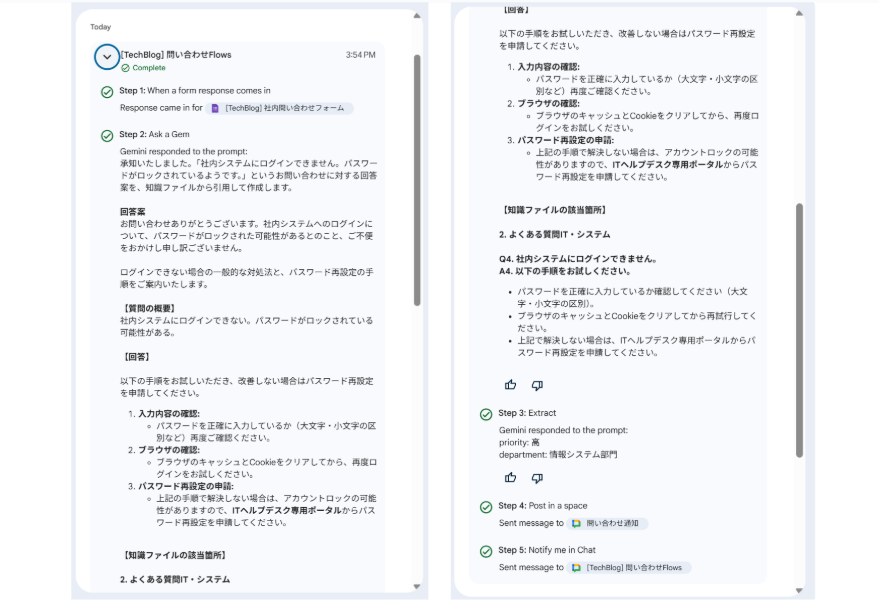
Task: Click the Today date label
Action: coord(100,27)
